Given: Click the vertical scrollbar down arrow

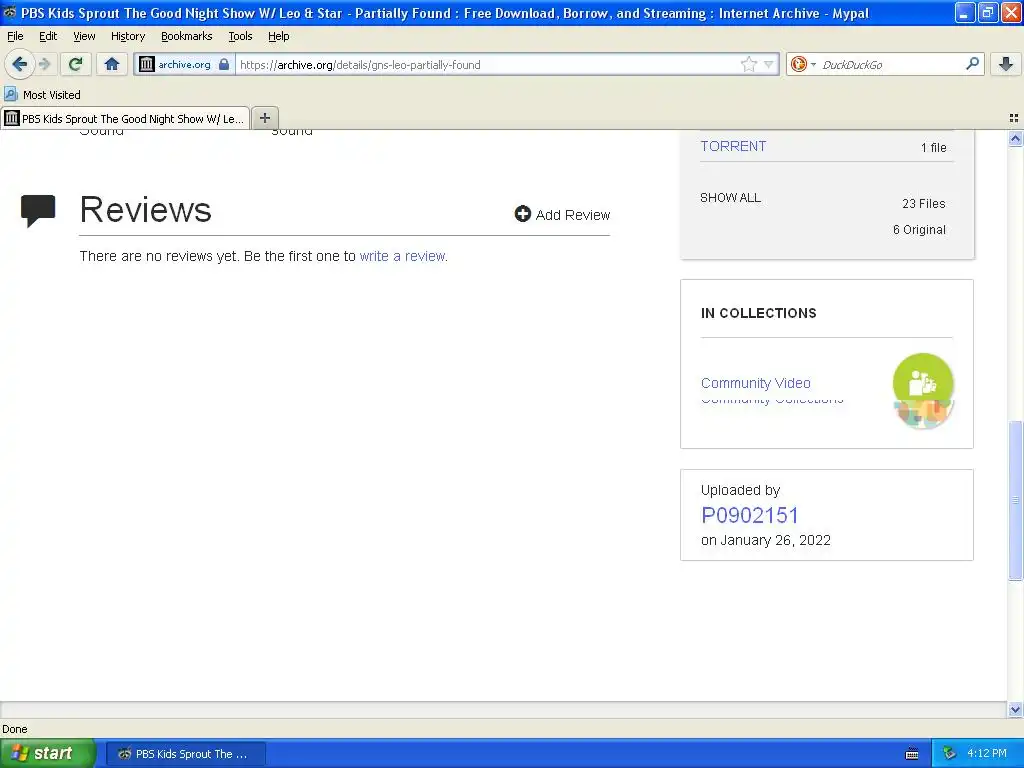Looking at the screenshot, I should point(1015,709).
